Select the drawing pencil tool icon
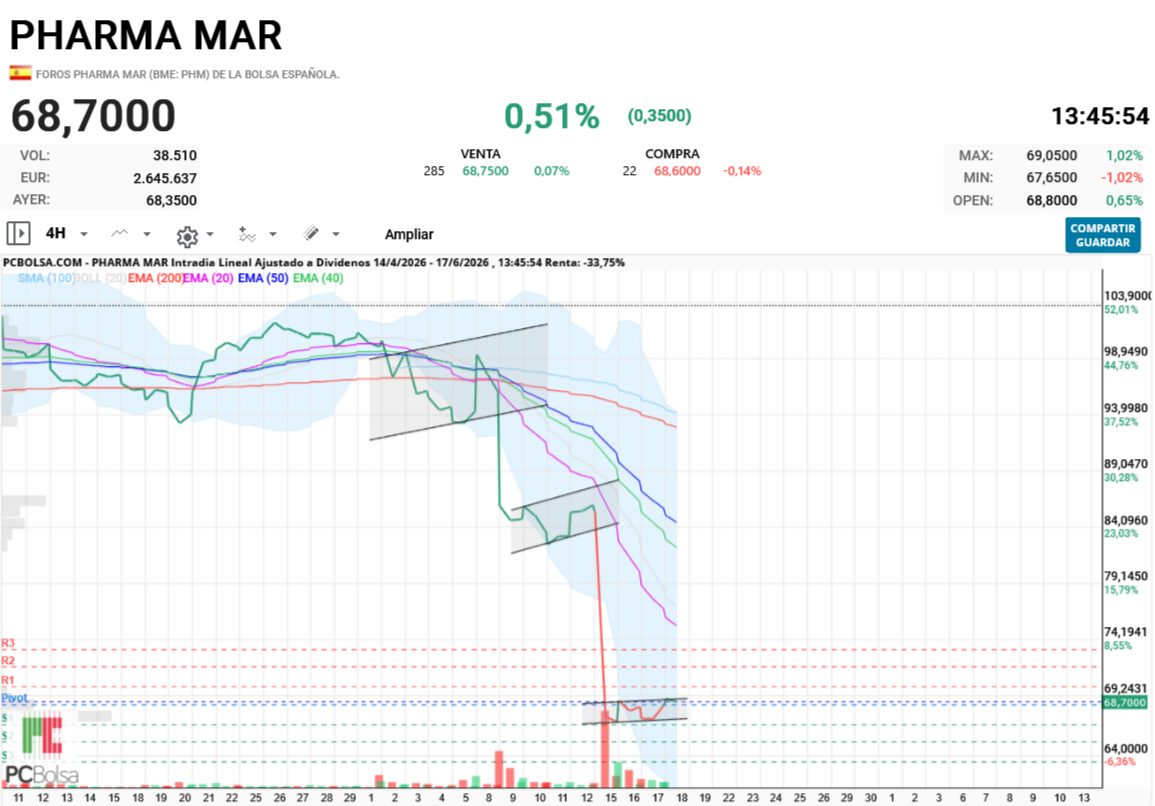This screenshot has height=806, width=1155. coord(312,234)
